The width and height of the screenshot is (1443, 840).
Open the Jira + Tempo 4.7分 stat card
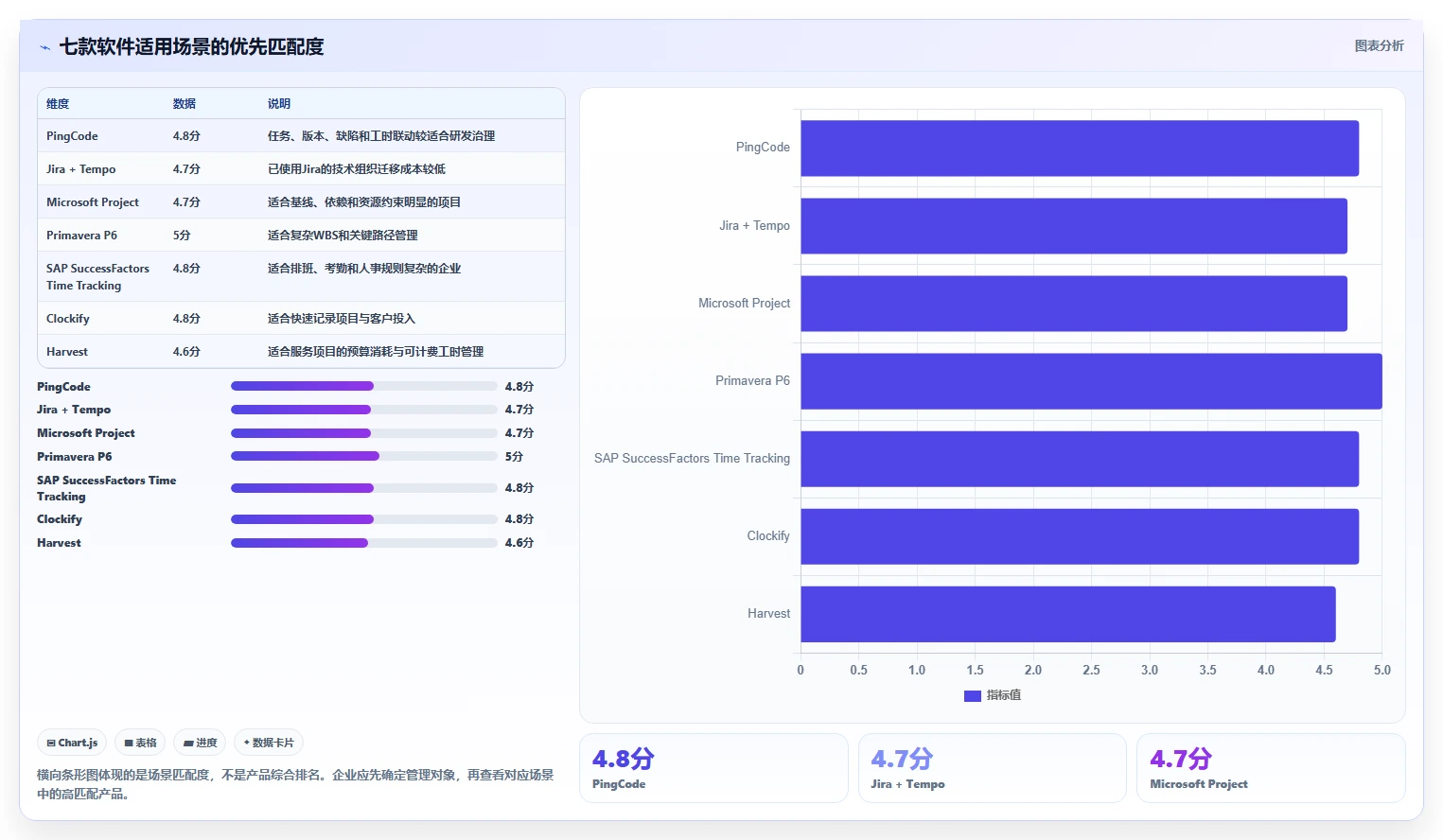click(992, 768)
